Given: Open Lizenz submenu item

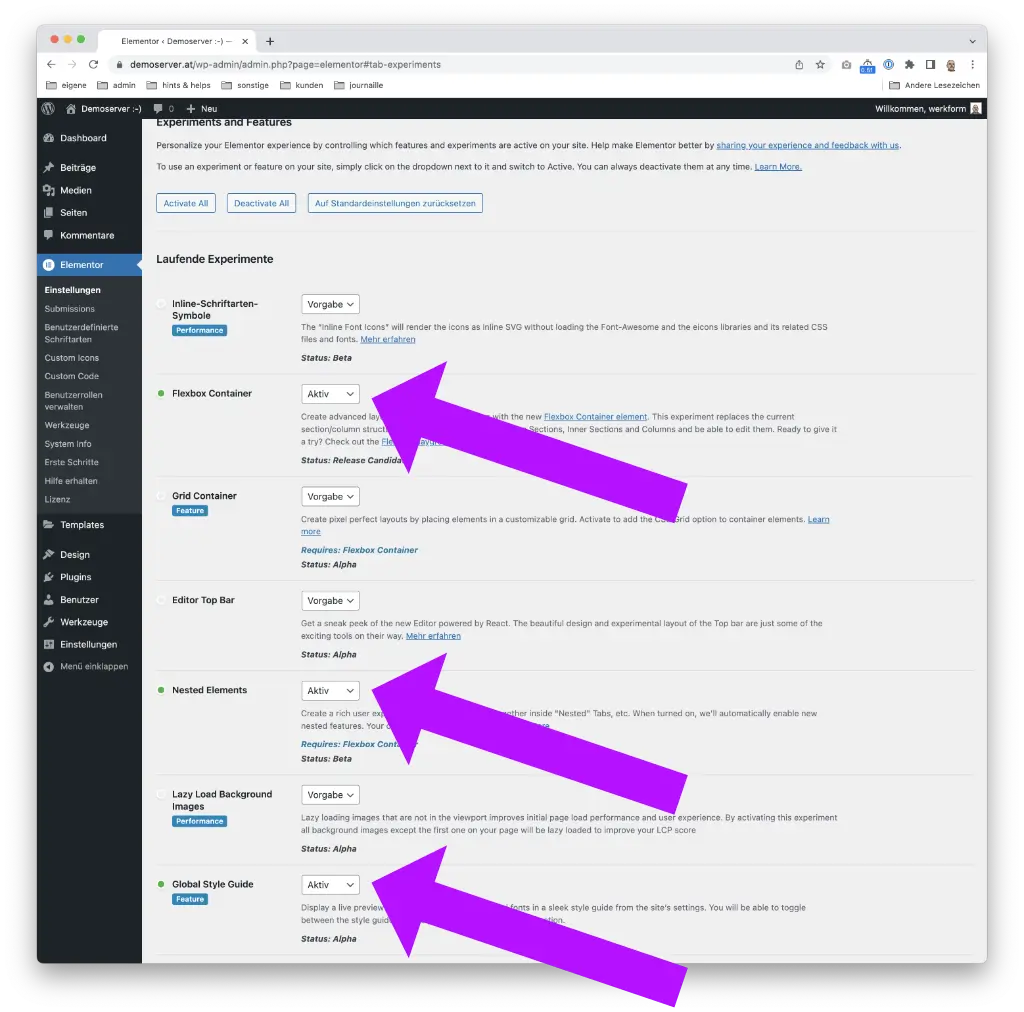Looking at the screenshot, I should 57,499.
